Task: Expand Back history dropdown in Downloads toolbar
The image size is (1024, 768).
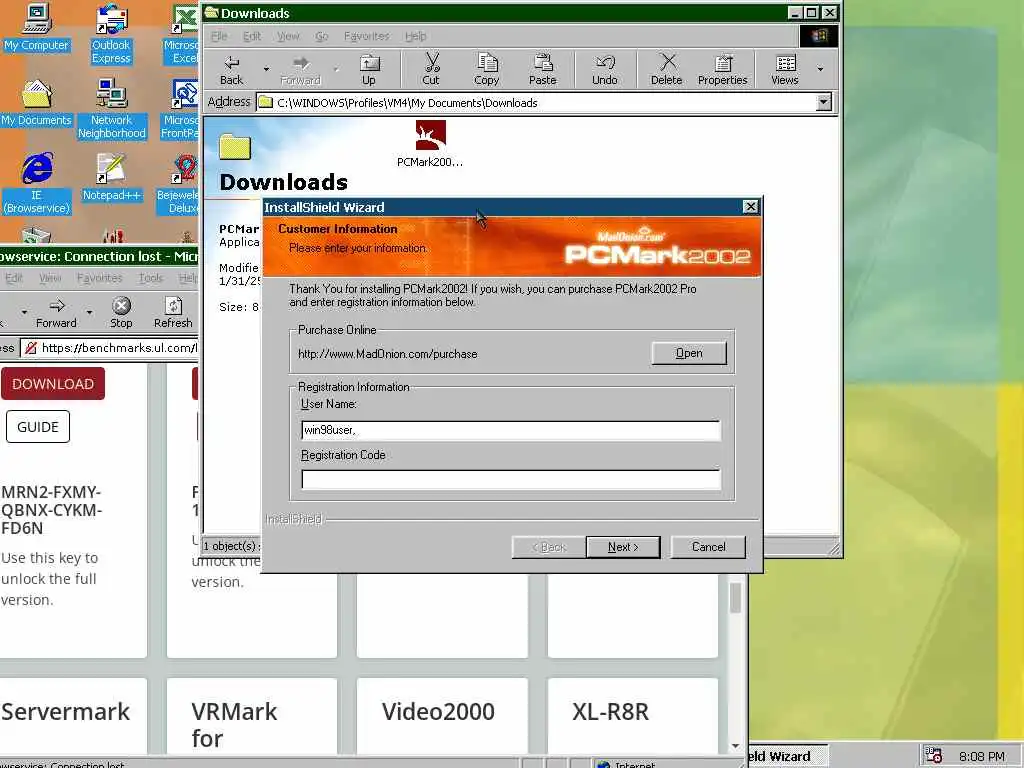Action: 266,69
